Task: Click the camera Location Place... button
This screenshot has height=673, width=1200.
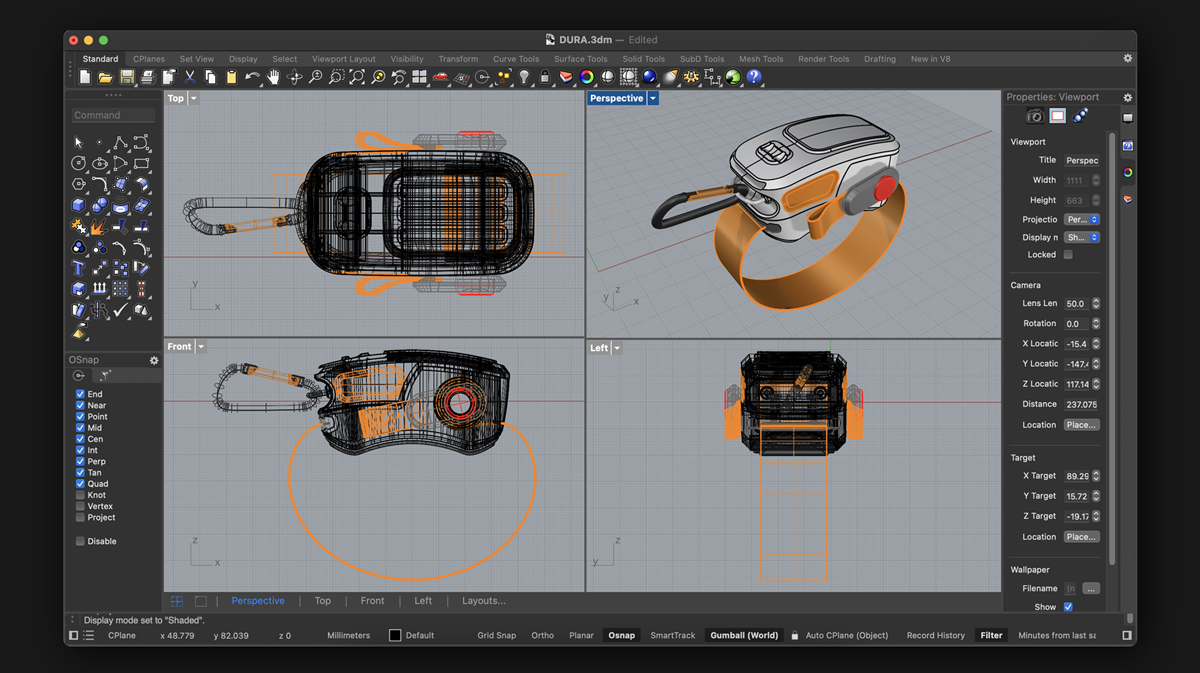Action: pos(1081,424)
